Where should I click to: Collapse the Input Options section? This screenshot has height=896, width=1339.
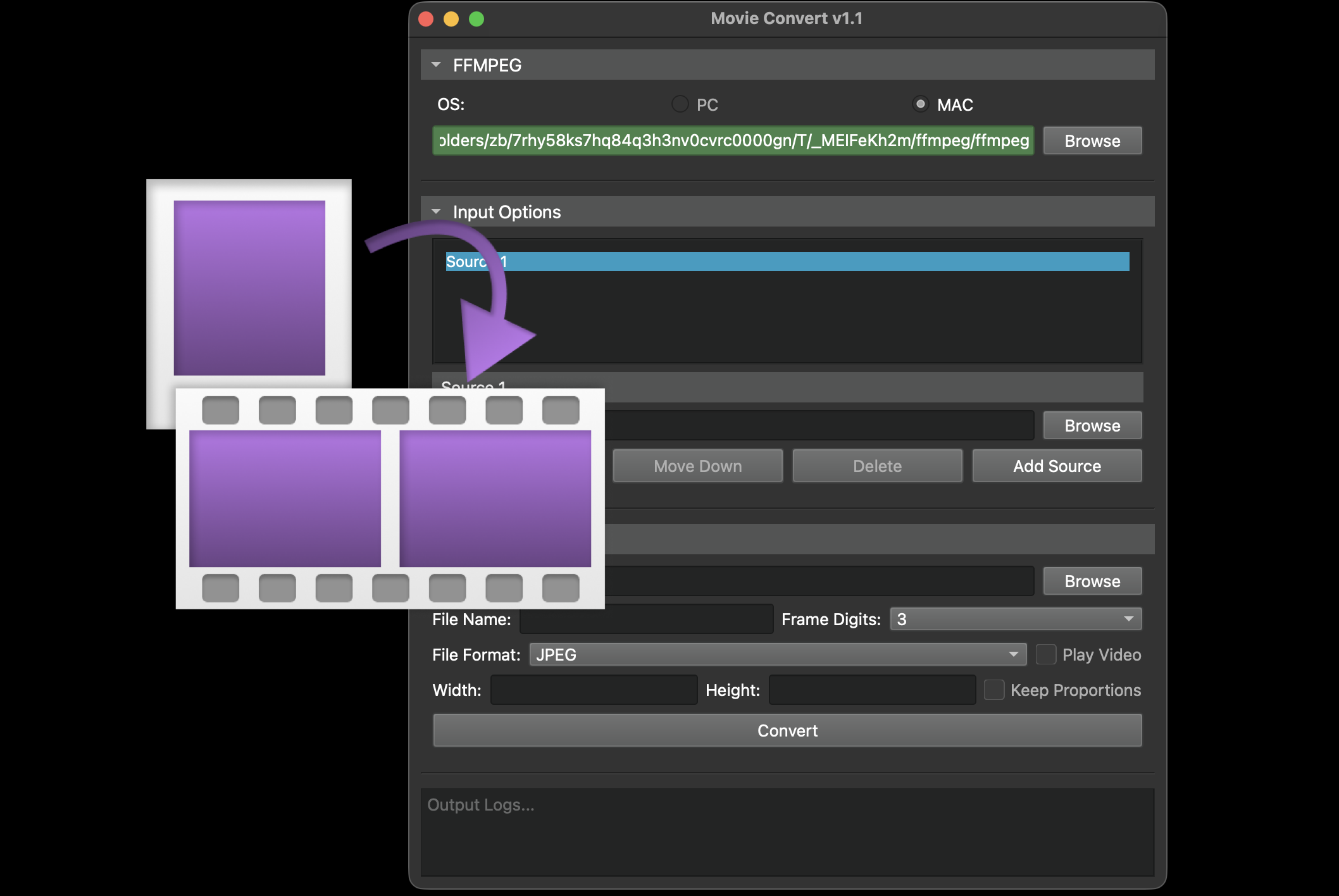click(436, 212)
